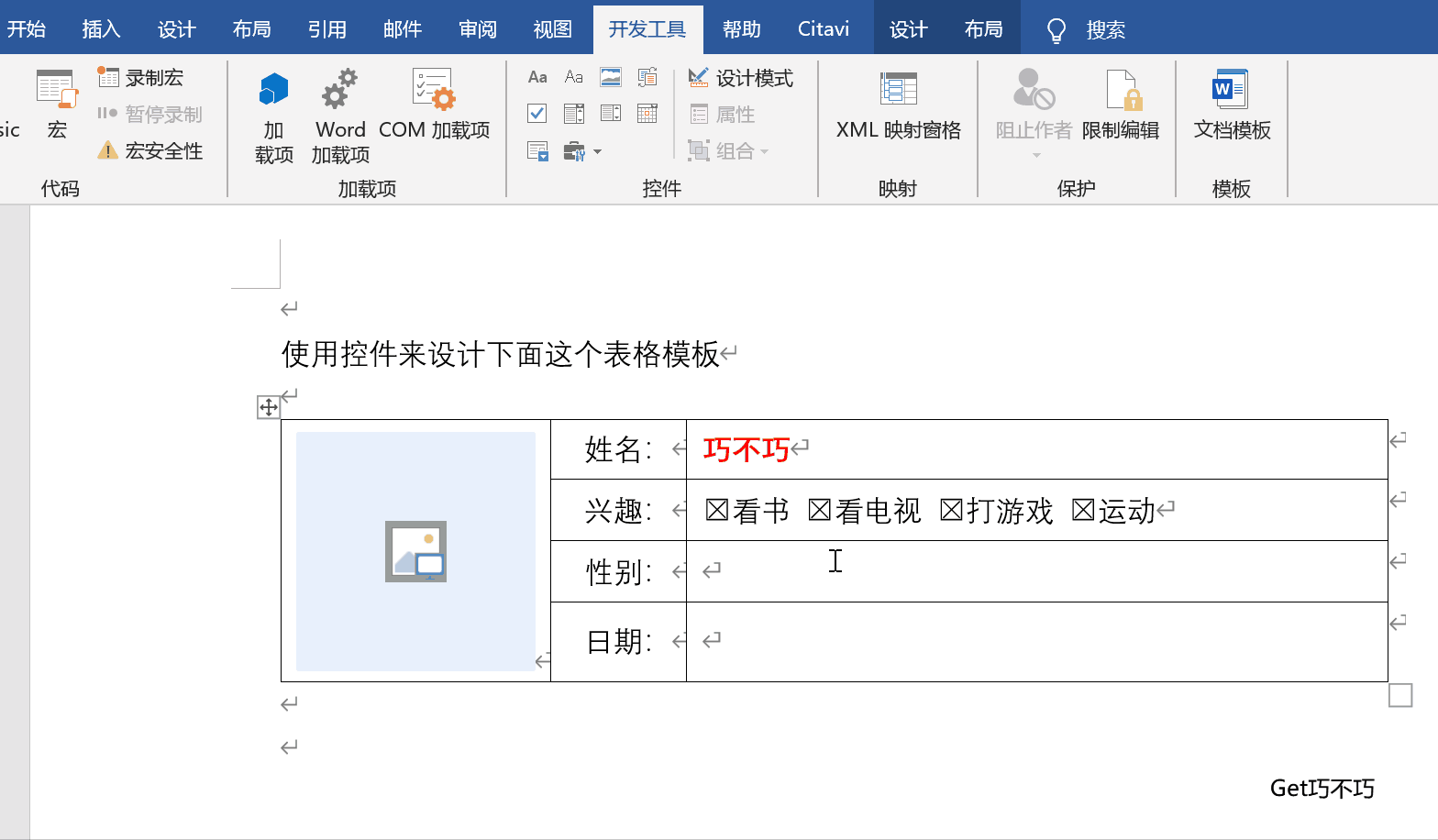Screen dimensions: 1438x840
Task: Click the 性别: label cell
Action: (x=619, y=571)
